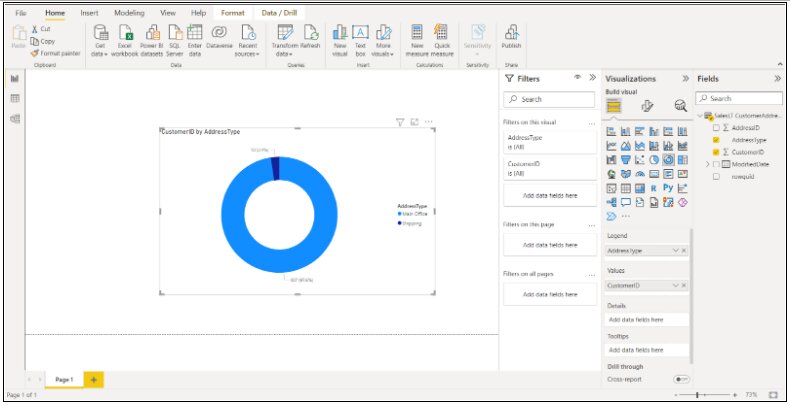This screenshot has height=405, width=790.
Task: Open the SQL Server data source
Action: click(174, 34)
